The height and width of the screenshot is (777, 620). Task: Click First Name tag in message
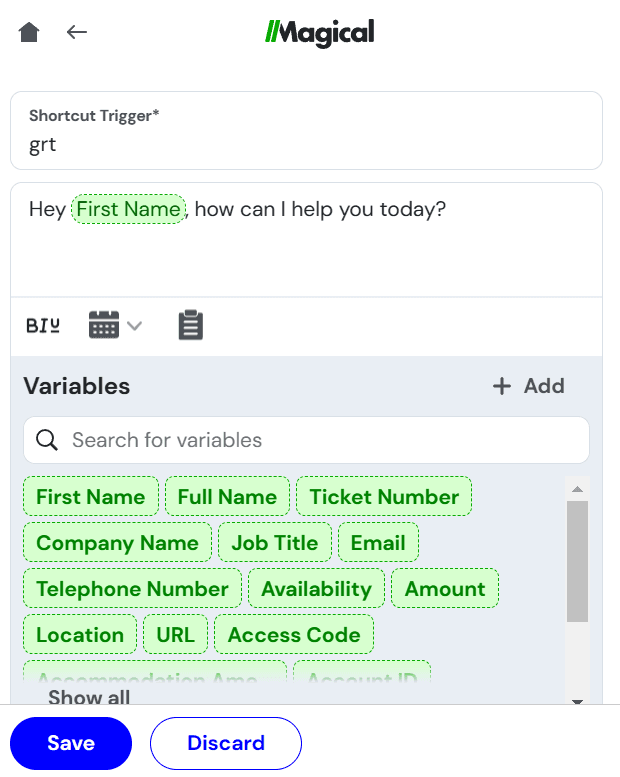click(x=129, y=209)
